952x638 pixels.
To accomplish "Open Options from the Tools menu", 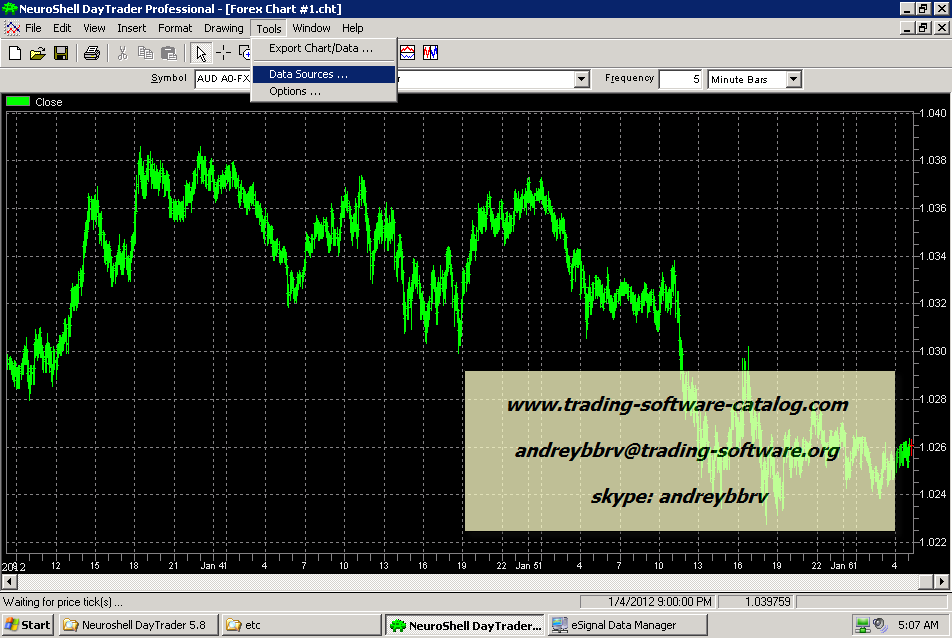I will click(x=295, y=92).
